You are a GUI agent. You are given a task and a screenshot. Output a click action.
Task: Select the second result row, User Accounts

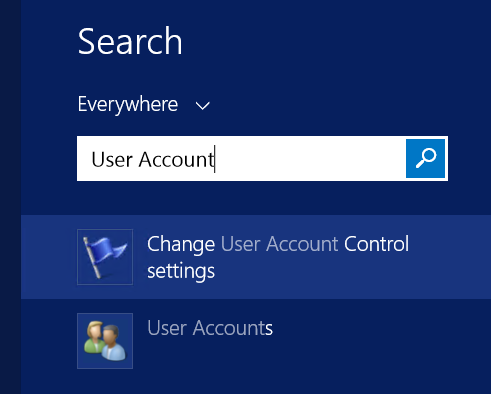click(256, 341)
